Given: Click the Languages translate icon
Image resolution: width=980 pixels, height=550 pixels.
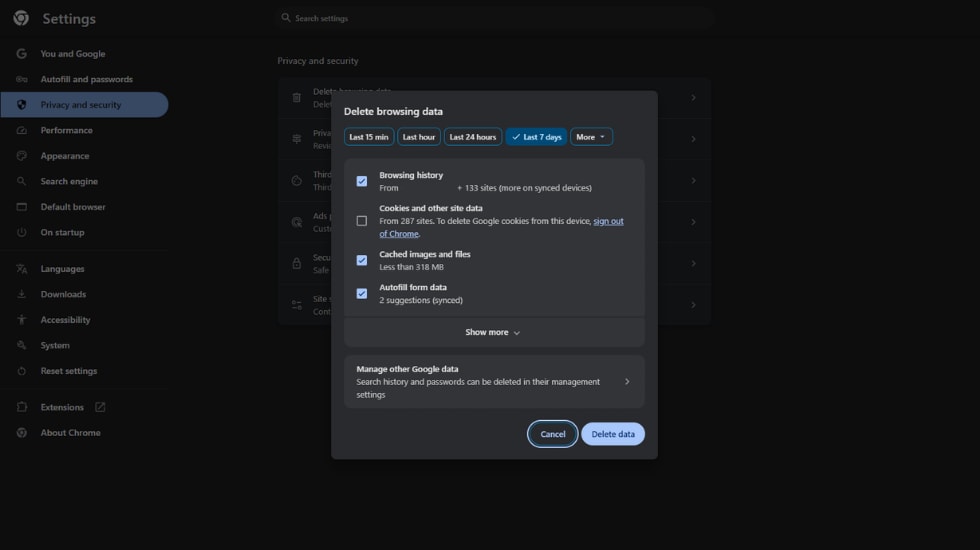Looking at the screenshot, I should 21,269.
